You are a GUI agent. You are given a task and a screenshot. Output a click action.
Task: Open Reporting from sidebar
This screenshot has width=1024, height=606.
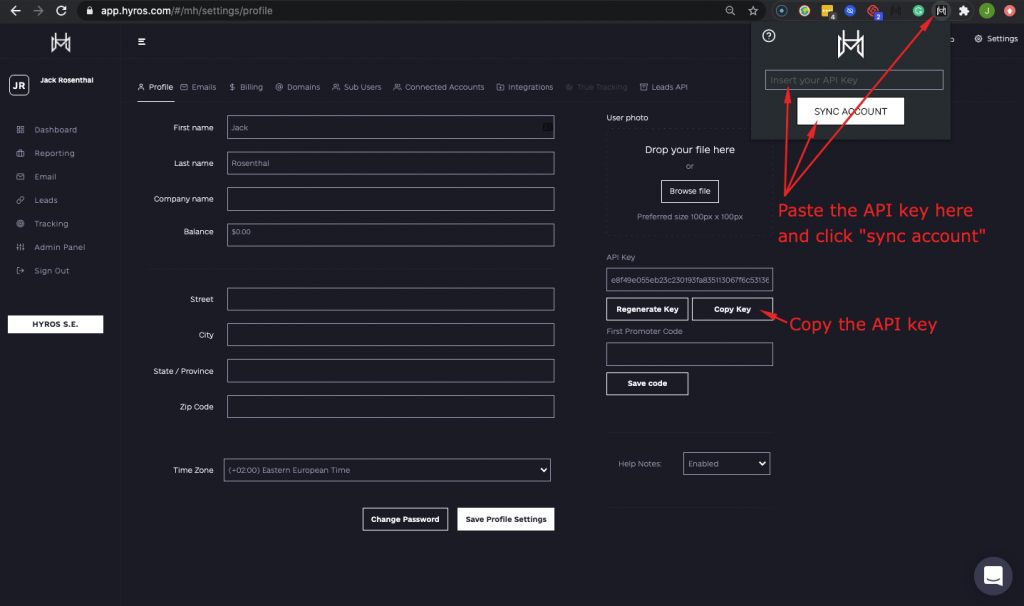(x=54, y=153)
